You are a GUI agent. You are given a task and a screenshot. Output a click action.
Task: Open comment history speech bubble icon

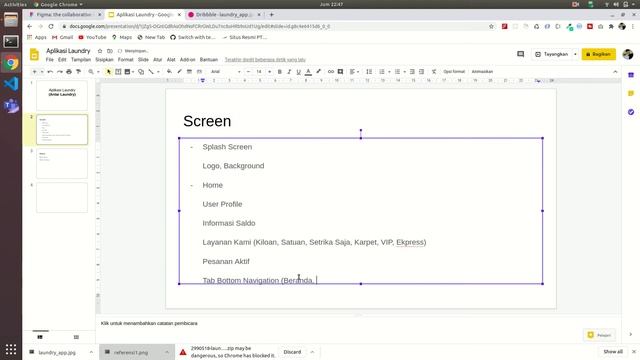[x=520, y=54]
